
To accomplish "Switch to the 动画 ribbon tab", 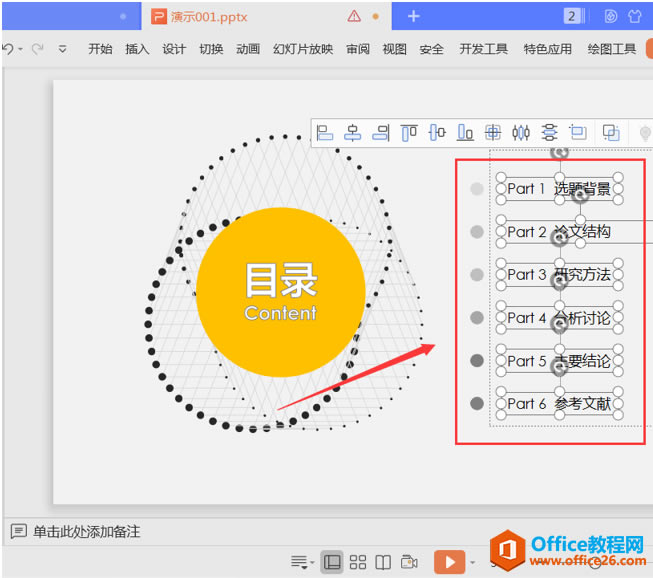I will [x=248, y=49].
